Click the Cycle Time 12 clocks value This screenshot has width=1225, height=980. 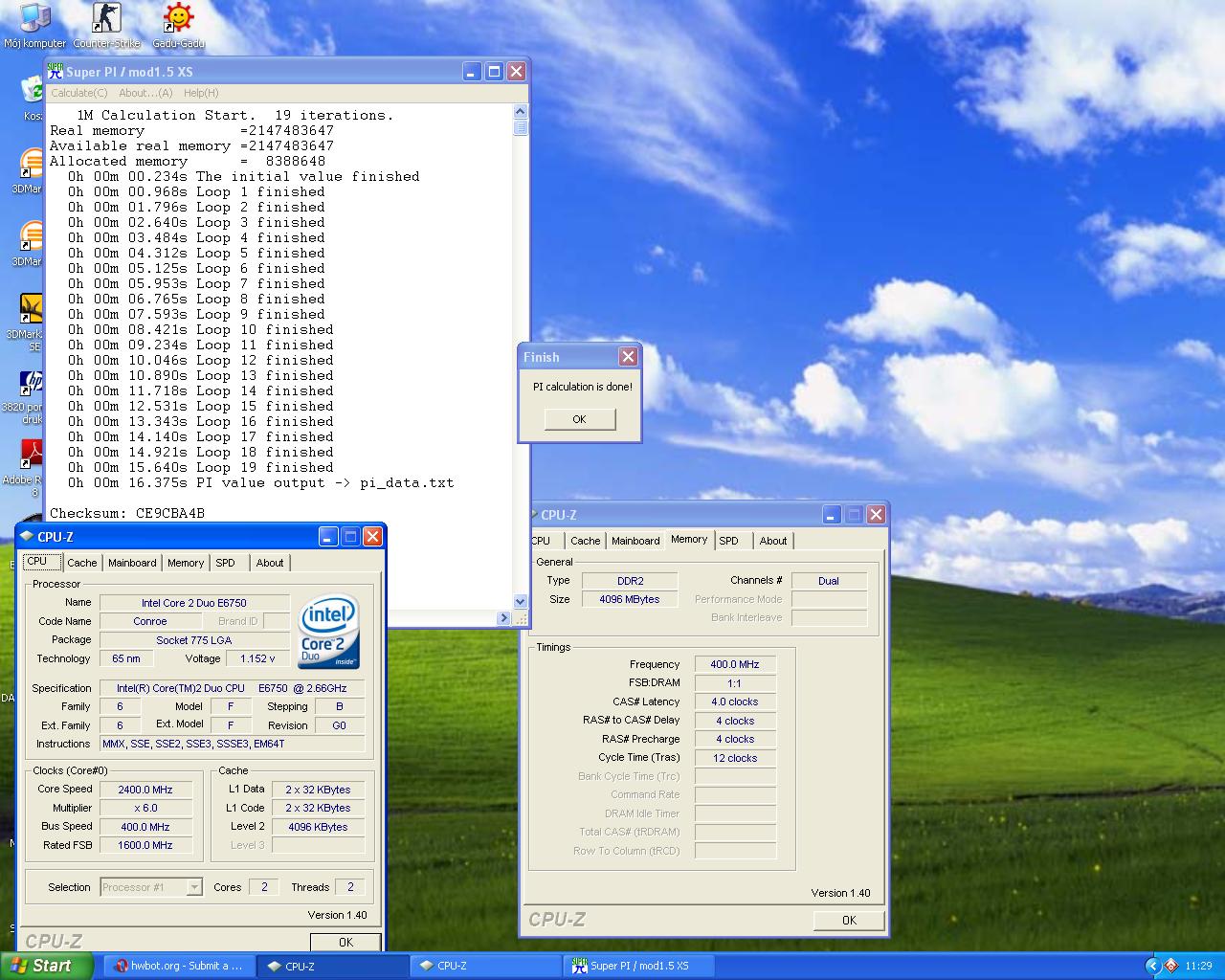735,758
